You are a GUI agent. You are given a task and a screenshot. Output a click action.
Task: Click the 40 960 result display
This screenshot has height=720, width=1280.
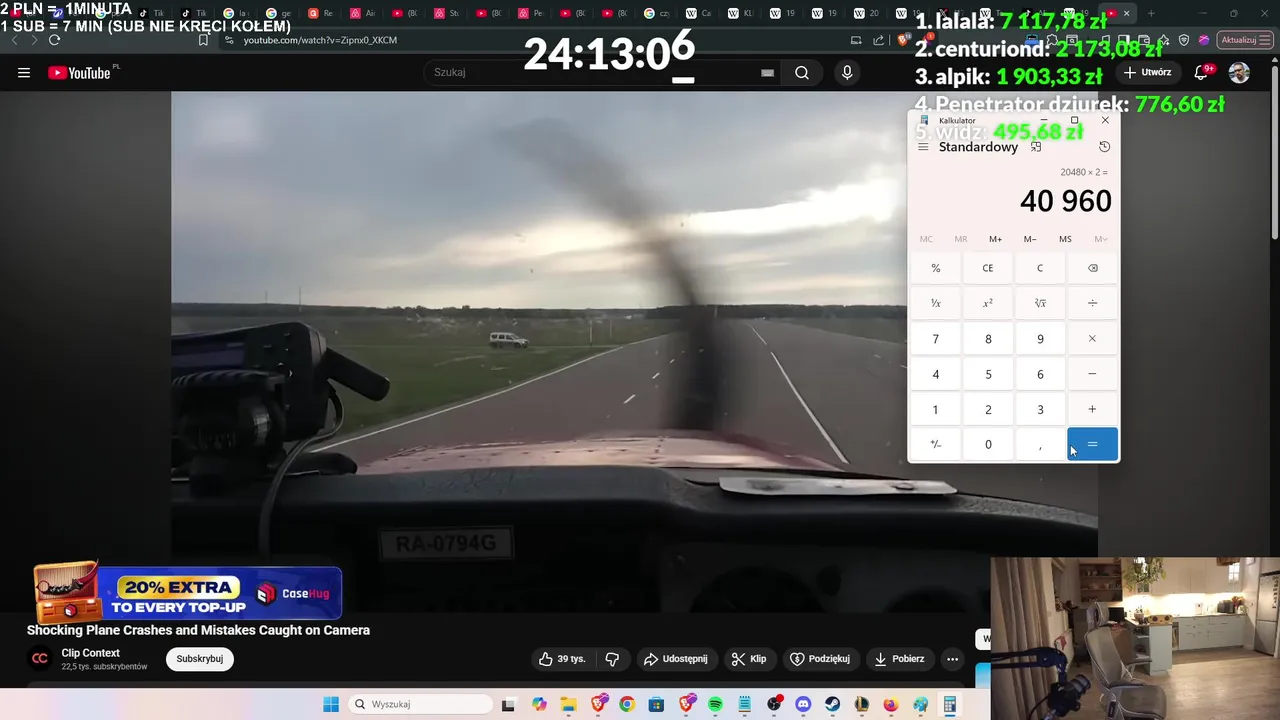tap(1065, 201)
